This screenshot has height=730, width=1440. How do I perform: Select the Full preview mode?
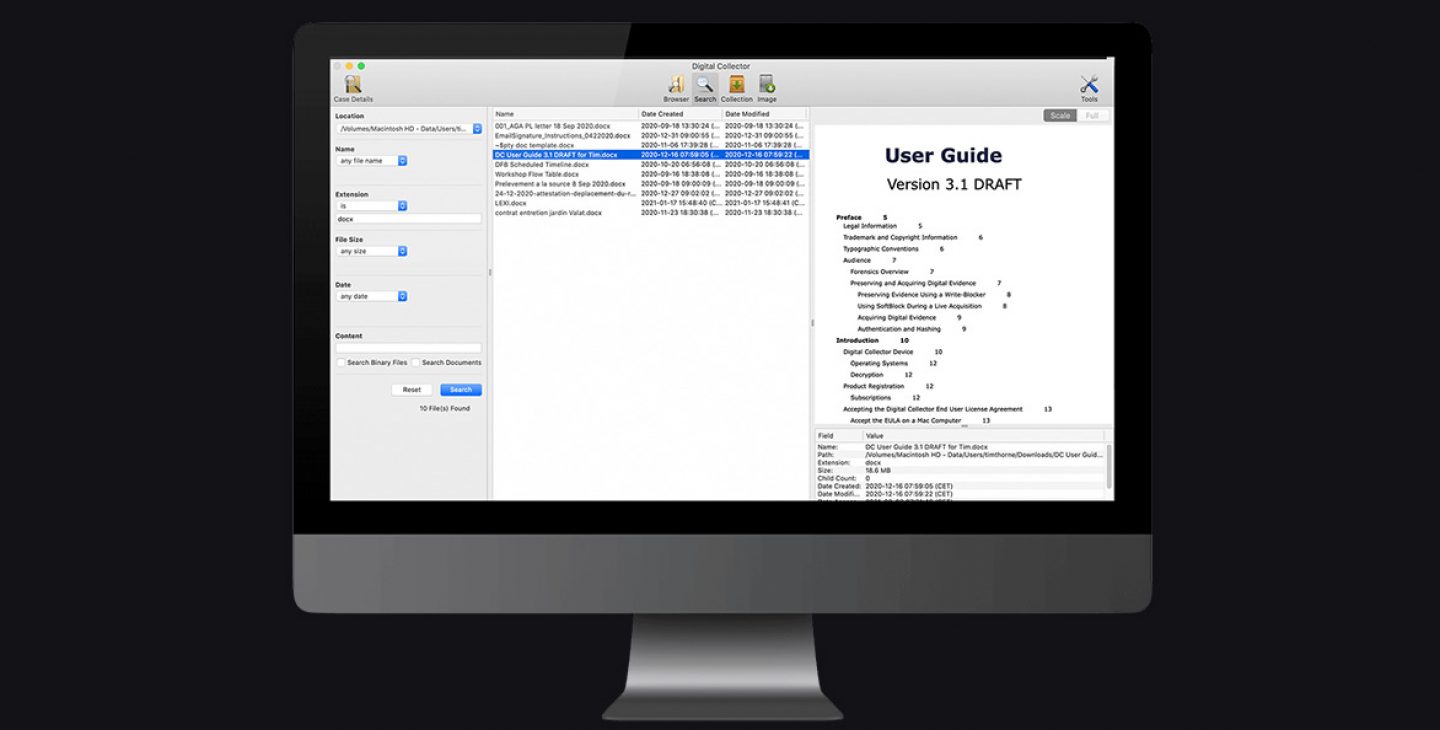pos(1092,116)
